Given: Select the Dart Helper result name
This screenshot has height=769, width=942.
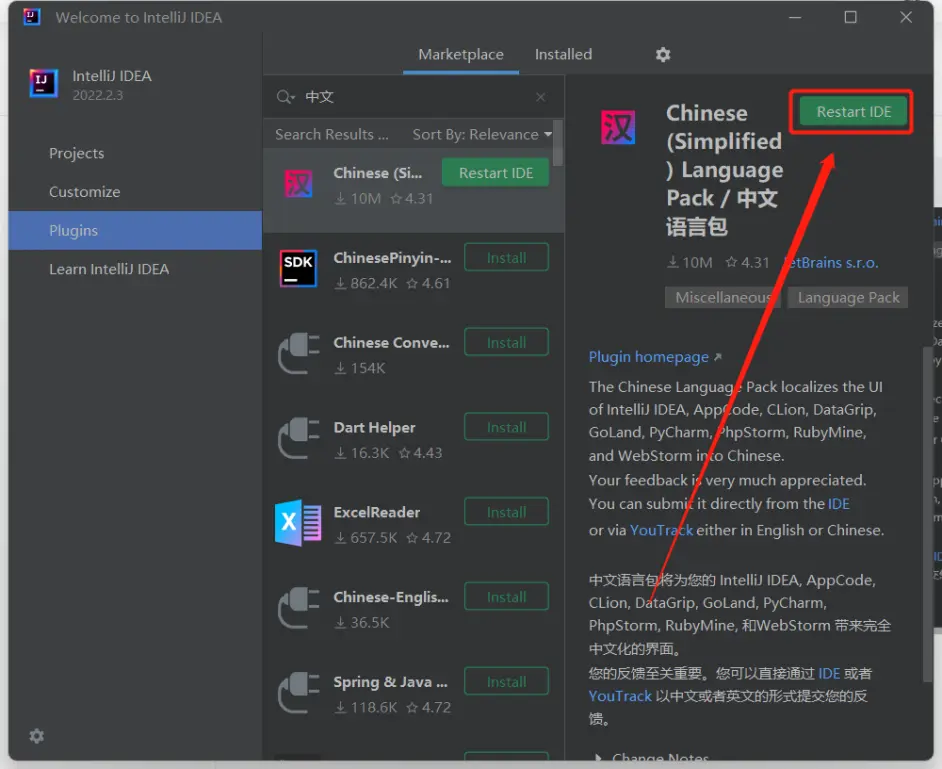Looking at the screenshot, I should point(374,427).
